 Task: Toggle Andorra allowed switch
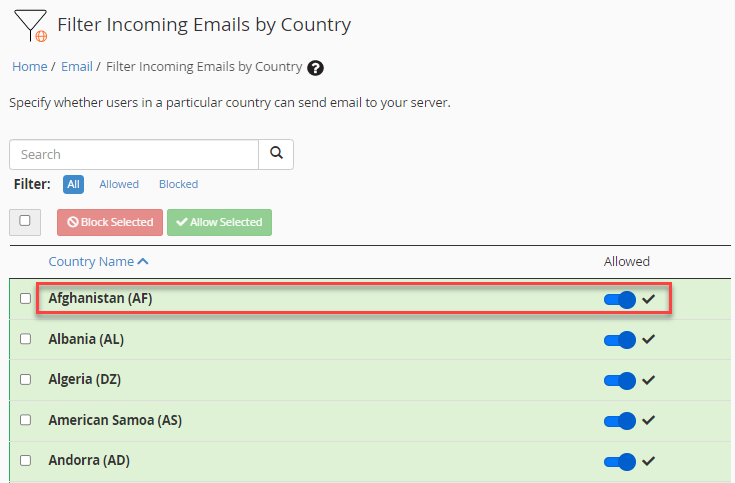pos(620,461)
